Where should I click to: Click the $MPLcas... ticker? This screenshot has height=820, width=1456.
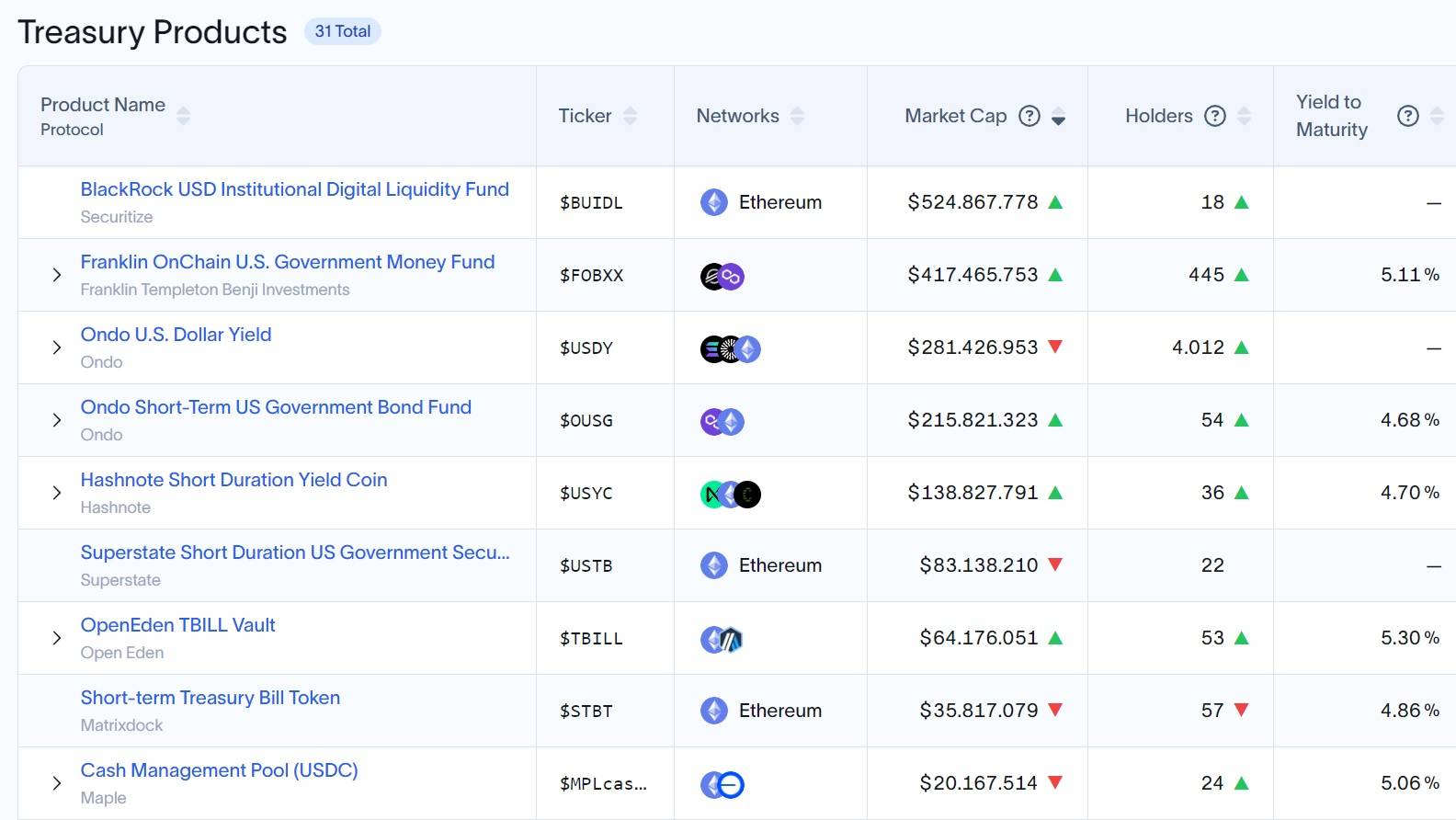pos(603,783)
